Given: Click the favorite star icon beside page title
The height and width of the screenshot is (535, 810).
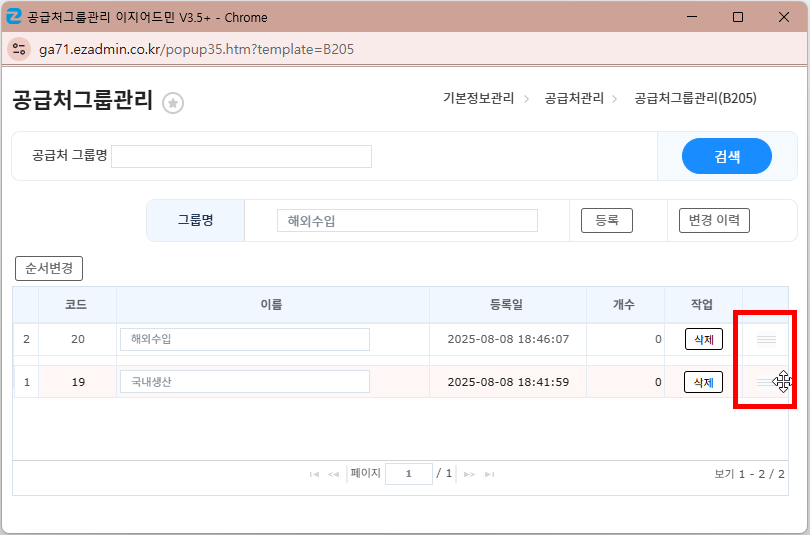Looking at the screenshot, I should pos(173,103).
